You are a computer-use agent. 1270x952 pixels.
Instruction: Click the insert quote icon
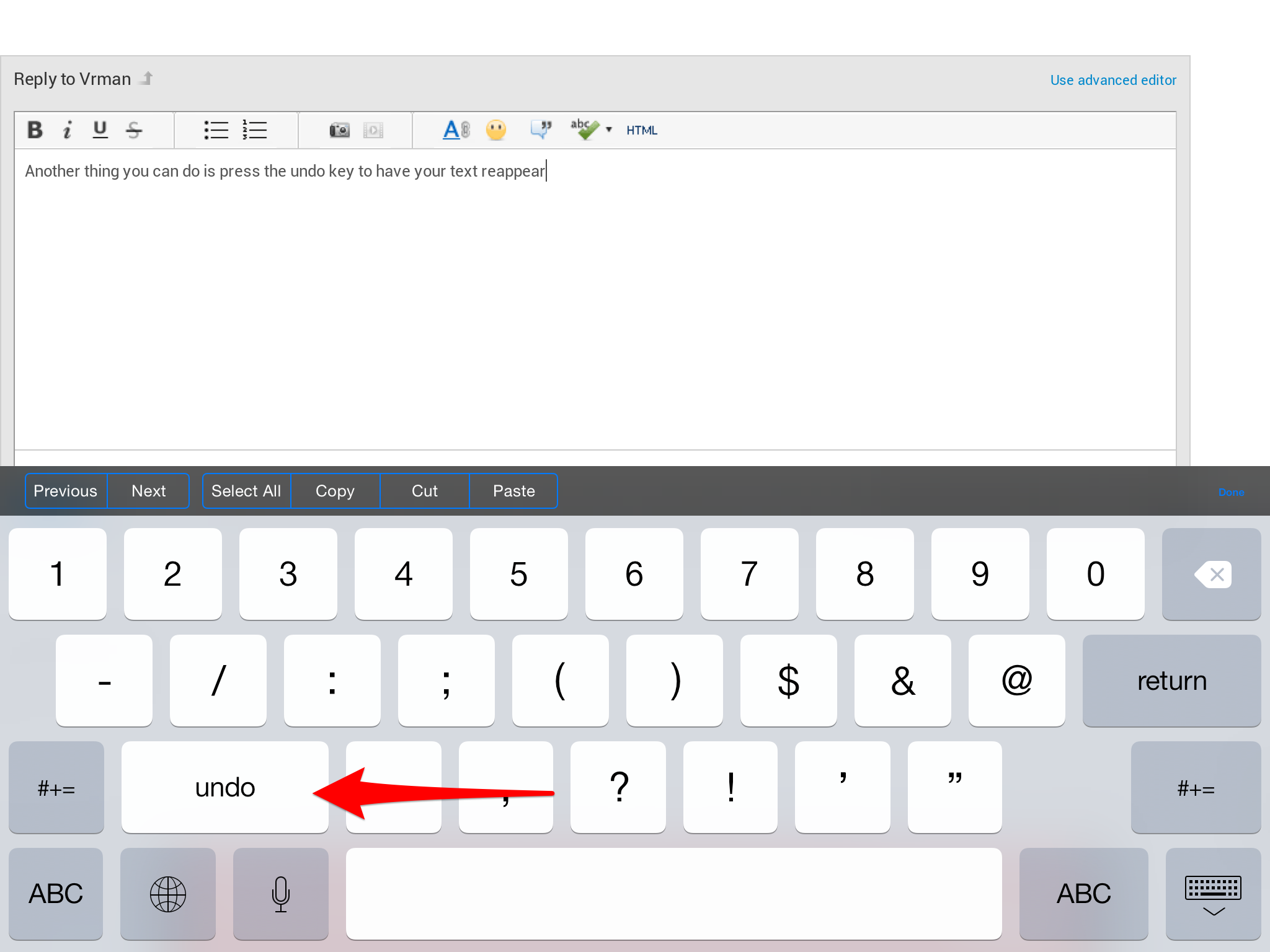(541, 130)
